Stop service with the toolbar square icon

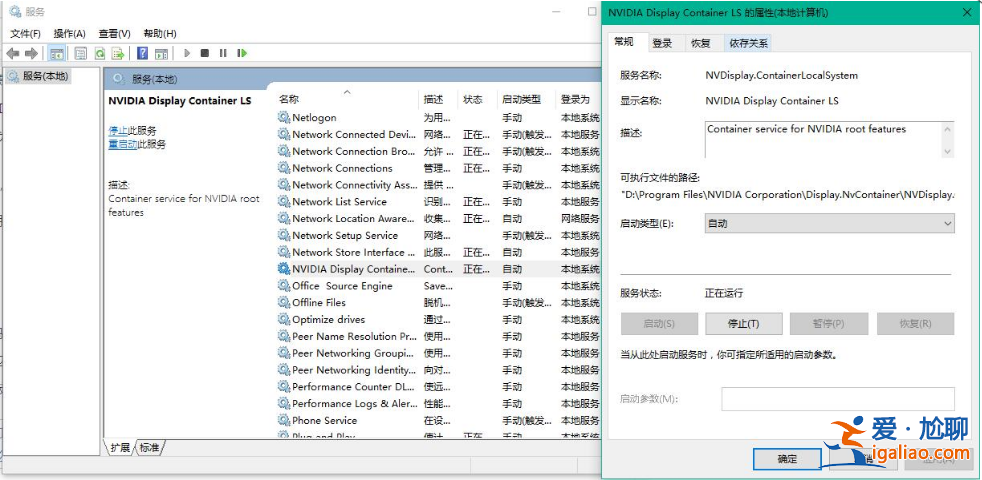[204, 53]
